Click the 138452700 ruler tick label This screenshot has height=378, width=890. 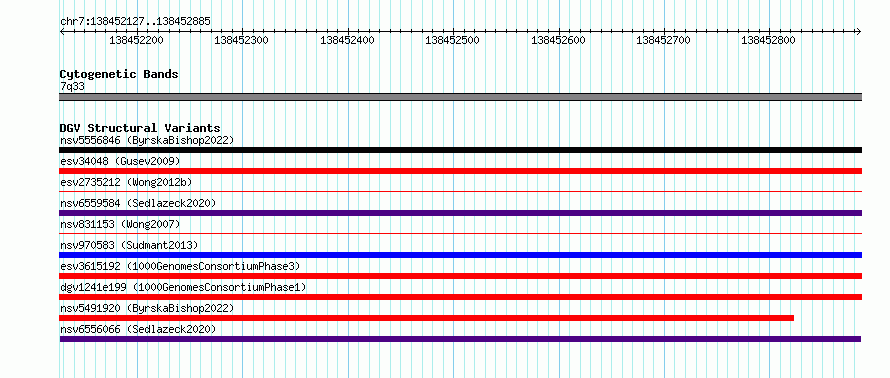[663, 40]
